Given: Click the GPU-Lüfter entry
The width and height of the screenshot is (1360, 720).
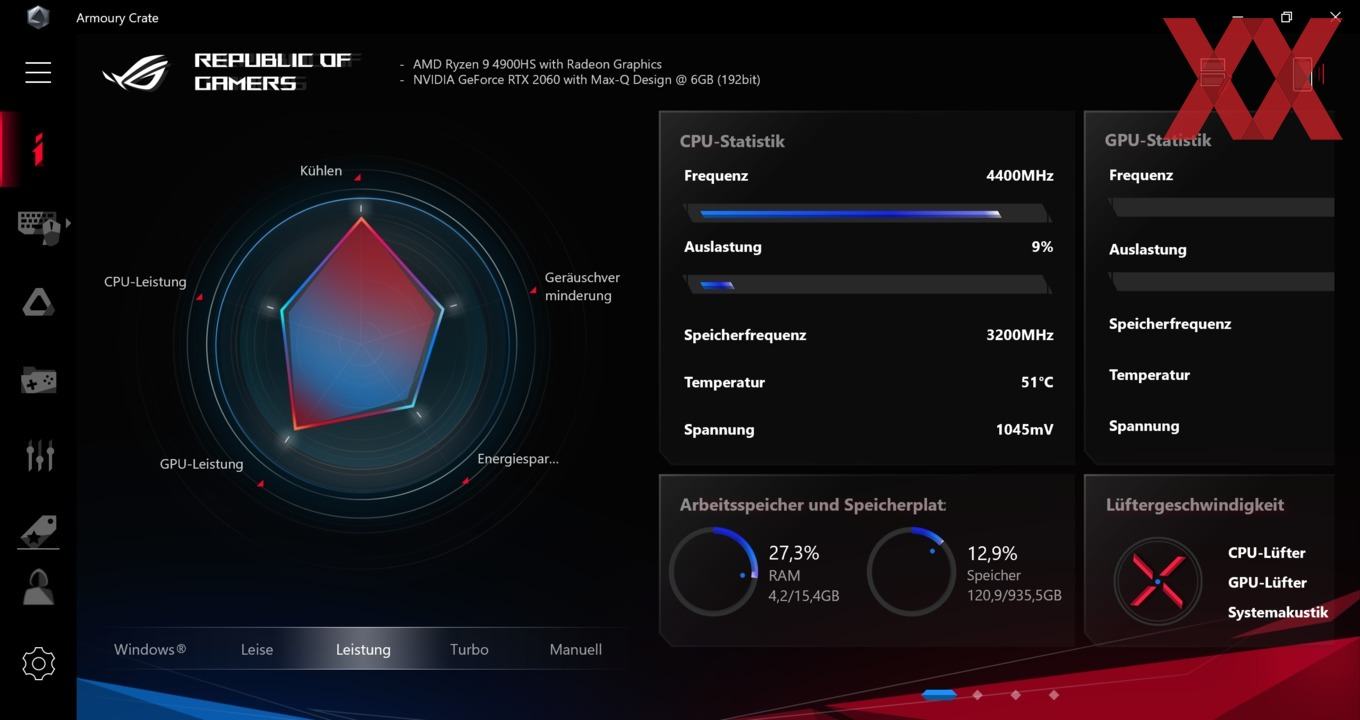Looking at the screenshot, I should (x=1267, y=583).
